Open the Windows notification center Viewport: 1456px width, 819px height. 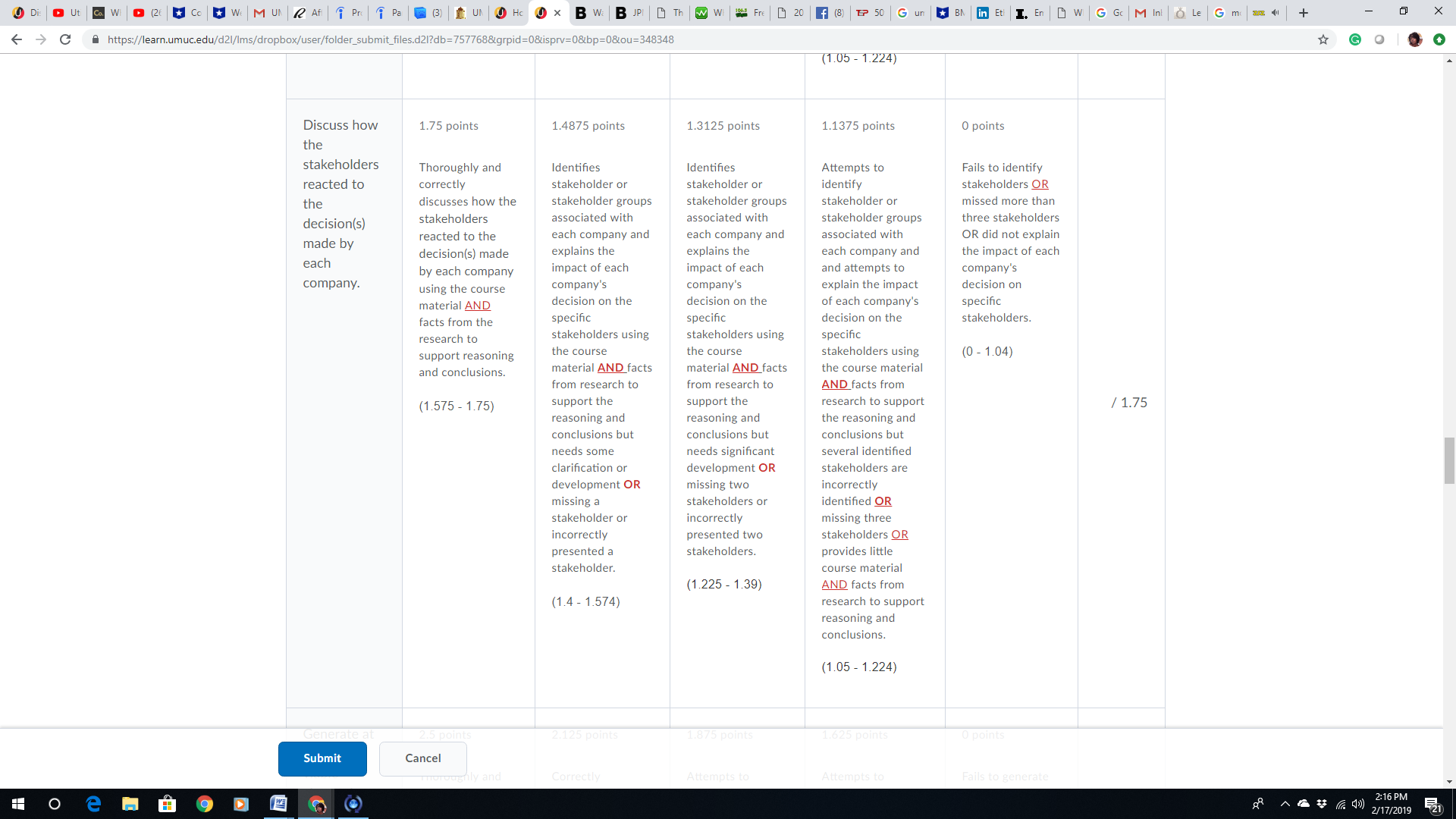click(1432, 804)
